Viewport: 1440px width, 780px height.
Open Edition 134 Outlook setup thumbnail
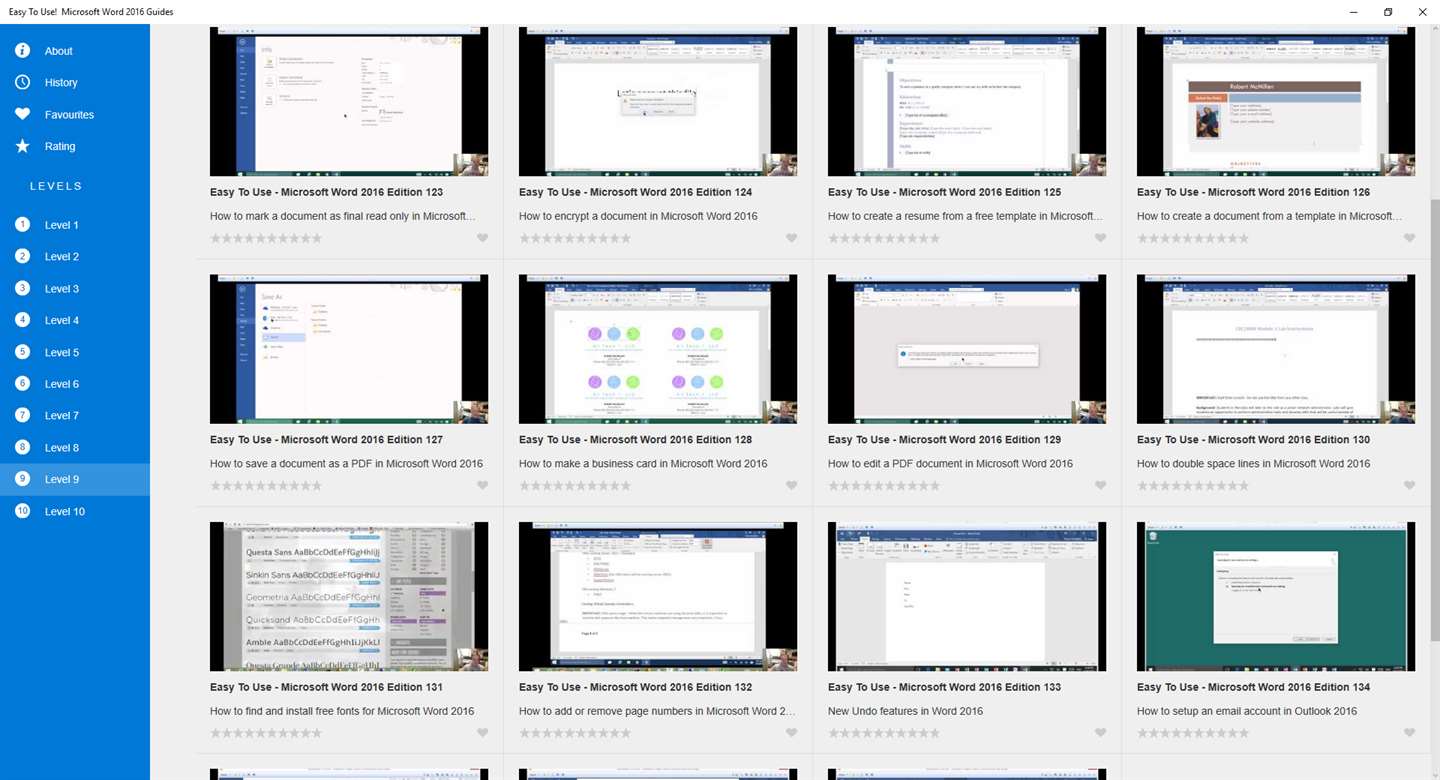click(1276, 596)
